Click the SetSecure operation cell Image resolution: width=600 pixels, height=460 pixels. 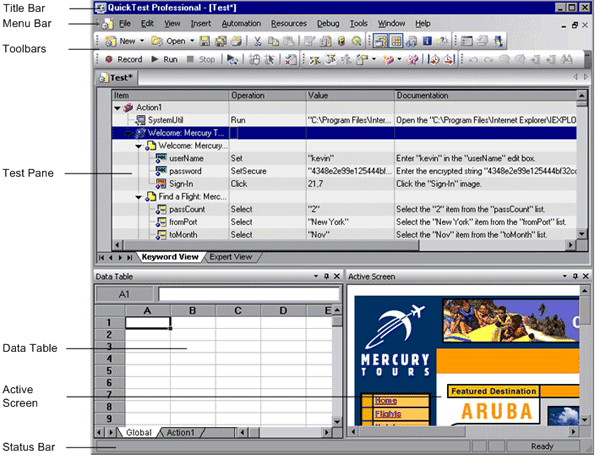[x=267, y=171]
